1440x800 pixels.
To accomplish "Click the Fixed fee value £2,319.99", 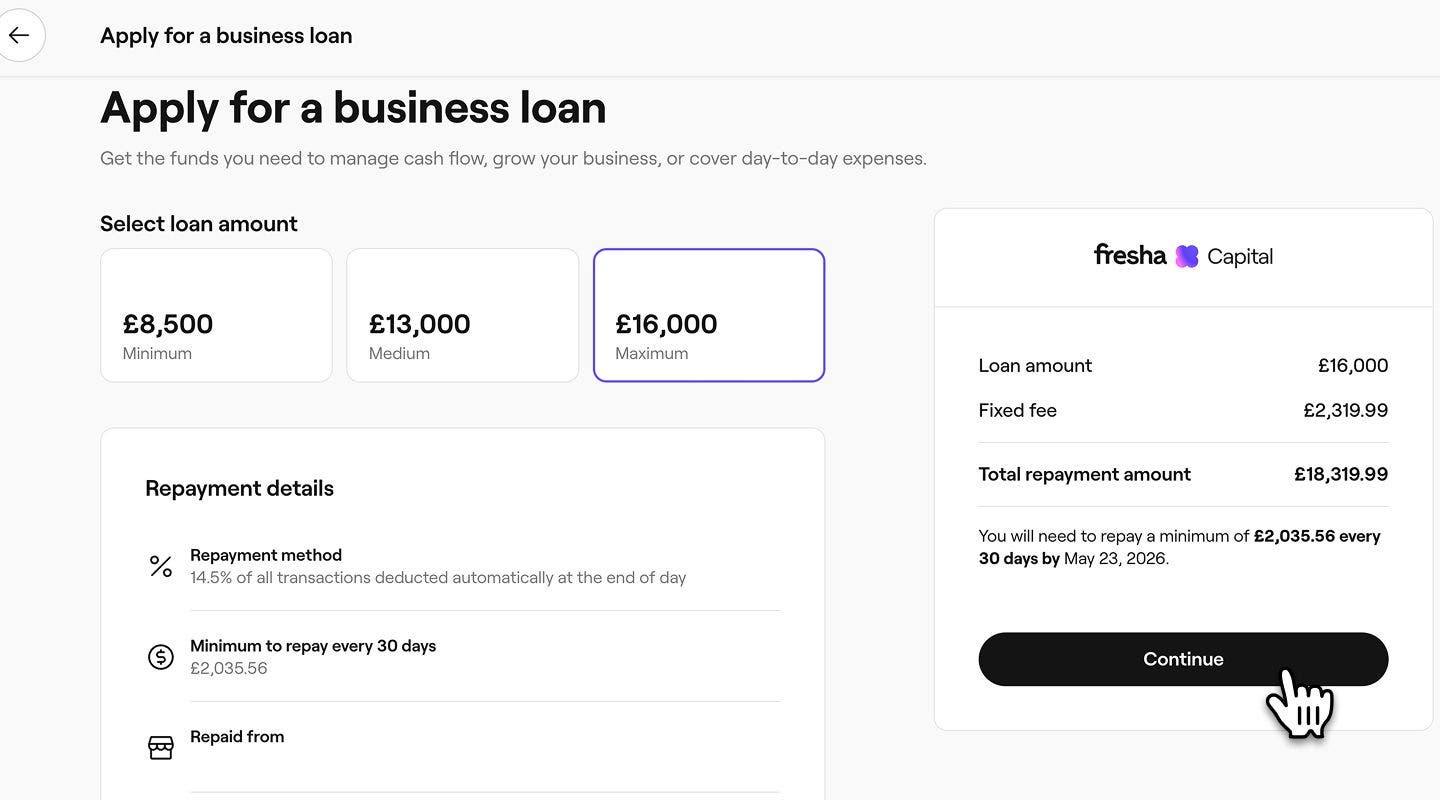I will tap(1345, 410).
